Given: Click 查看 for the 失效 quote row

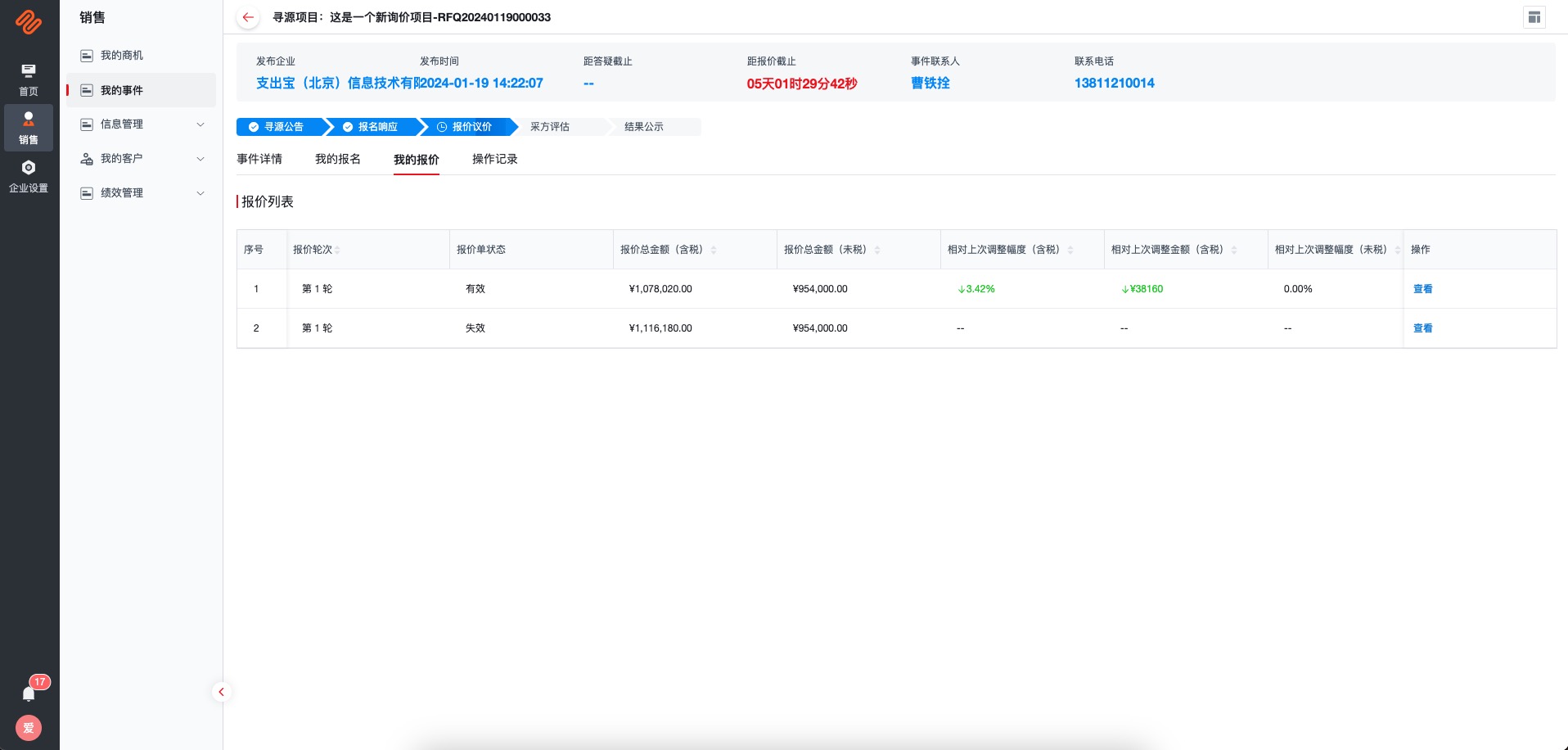Looking at the screenshot, I should (1423, 328).
